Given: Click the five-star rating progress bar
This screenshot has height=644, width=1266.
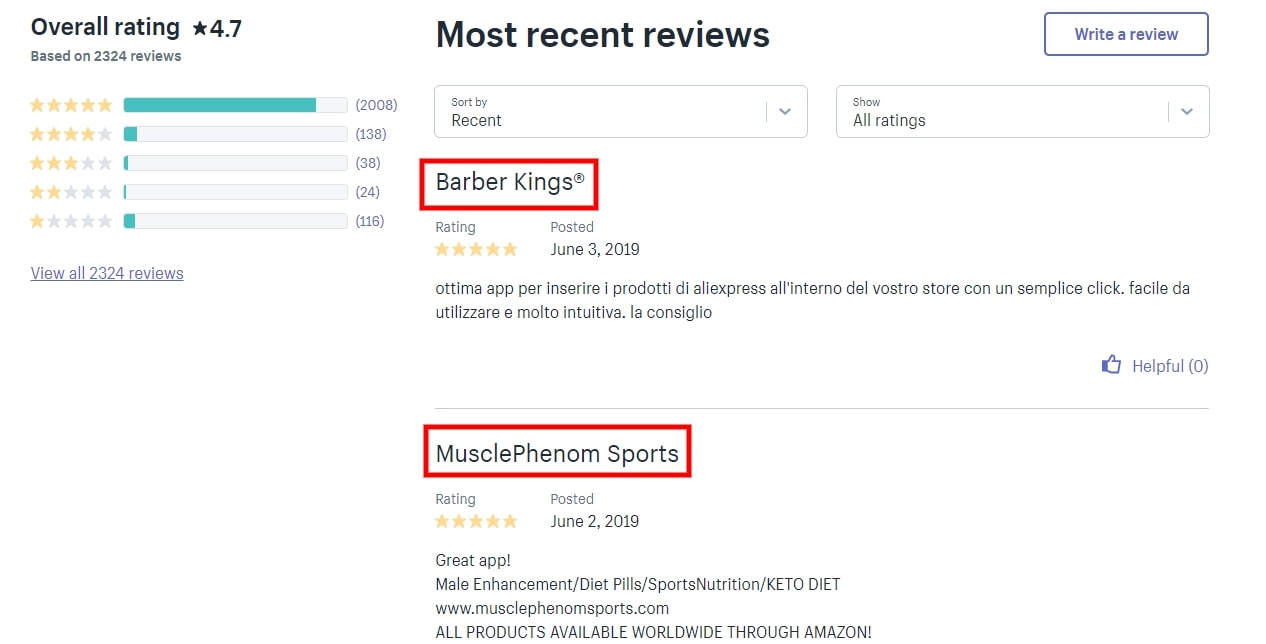Looking at the screenshot, I should pos(235,105).
